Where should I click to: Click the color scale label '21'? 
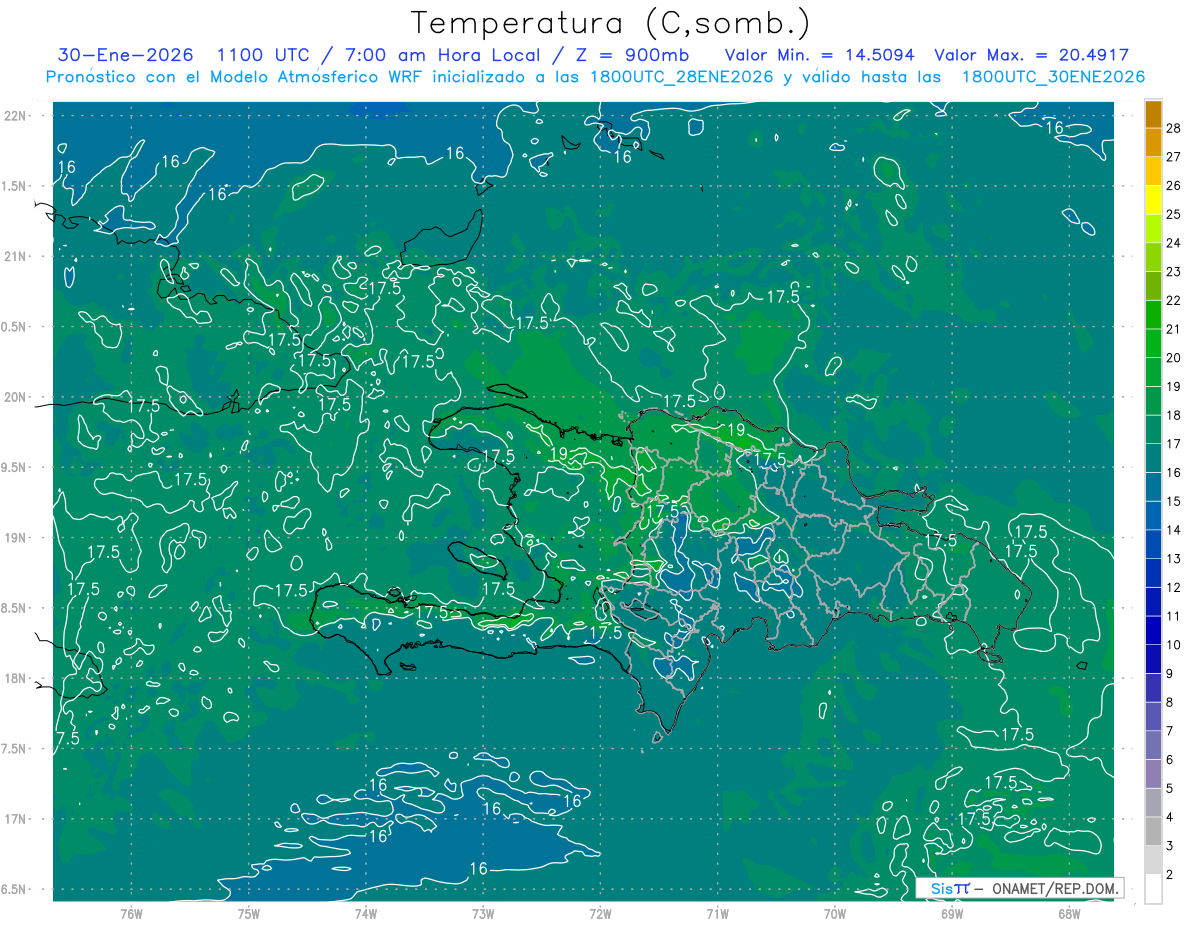point(1173,329)
